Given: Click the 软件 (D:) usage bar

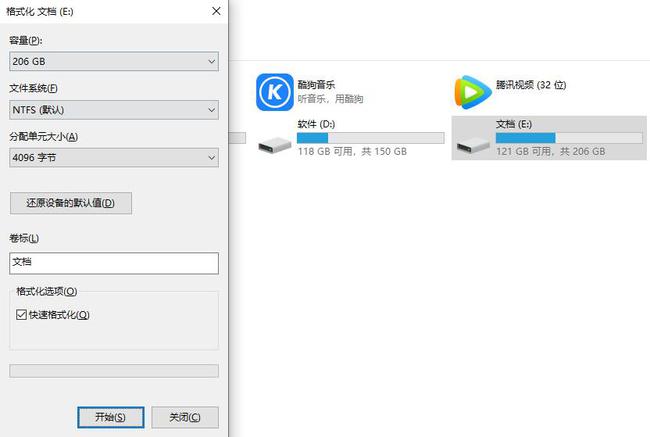Looking at the screenshot, I should point(371,138).
